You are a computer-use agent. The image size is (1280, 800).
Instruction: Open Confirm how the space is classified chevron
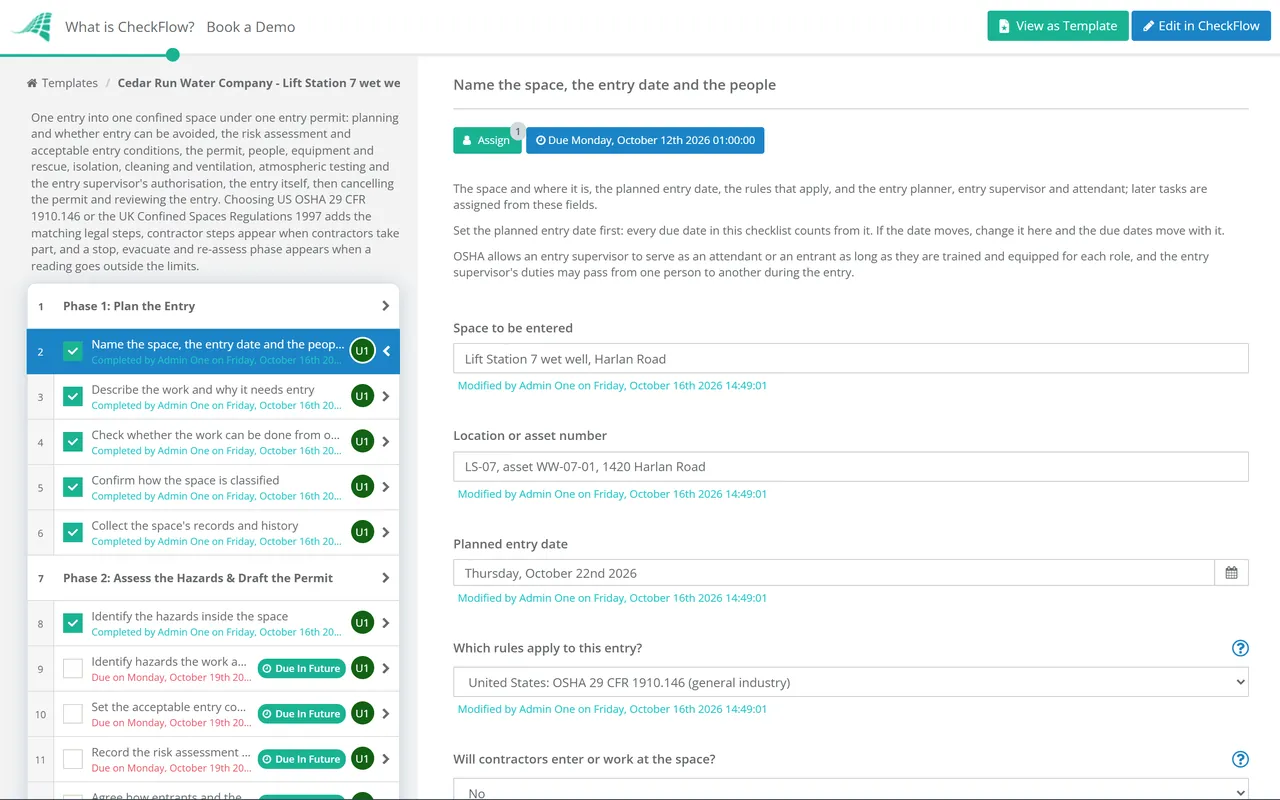pos(386,487)
